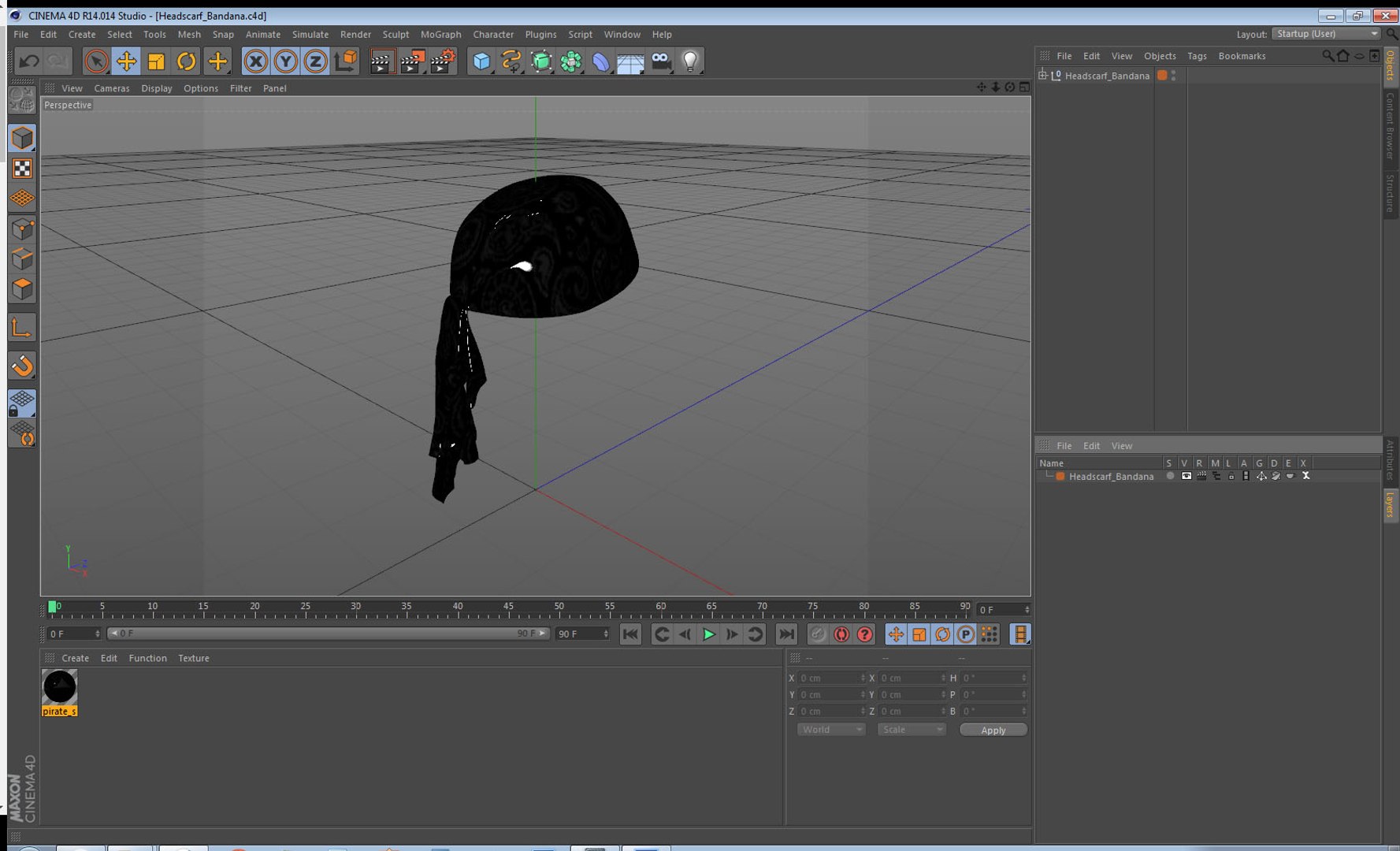Toggle Headscarf_Bandana editor visibility dots
Screen dimensions: 1400x851
pyautogui.click(x=1174, y=76)
